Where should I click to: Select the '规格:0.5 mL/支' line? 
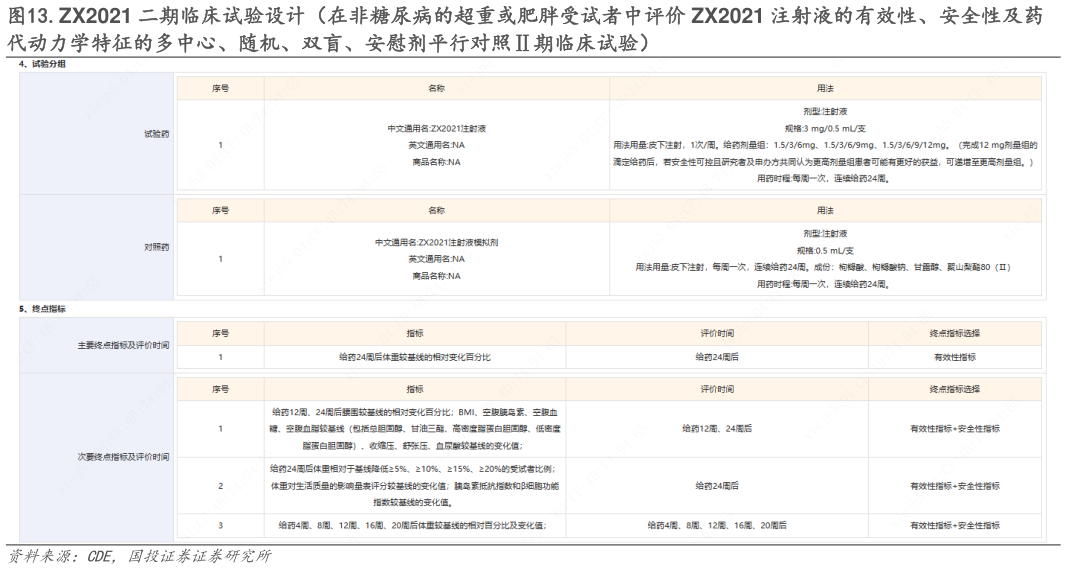[825, 251]
